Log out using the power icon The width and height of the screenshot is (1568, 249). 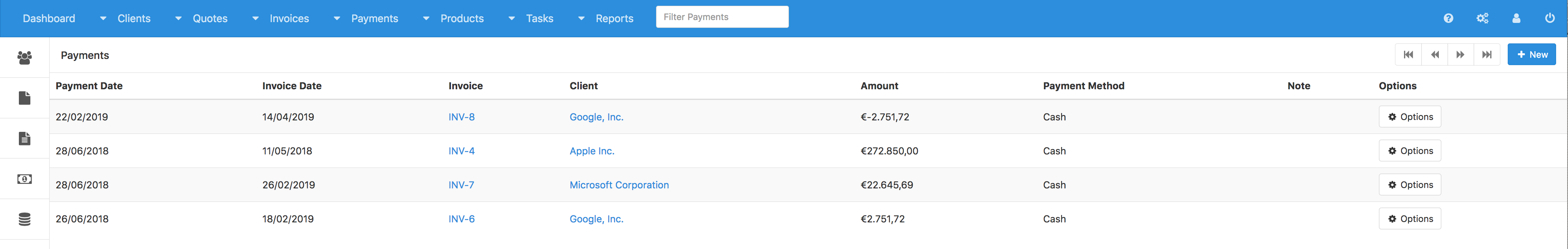[1550, 18]
